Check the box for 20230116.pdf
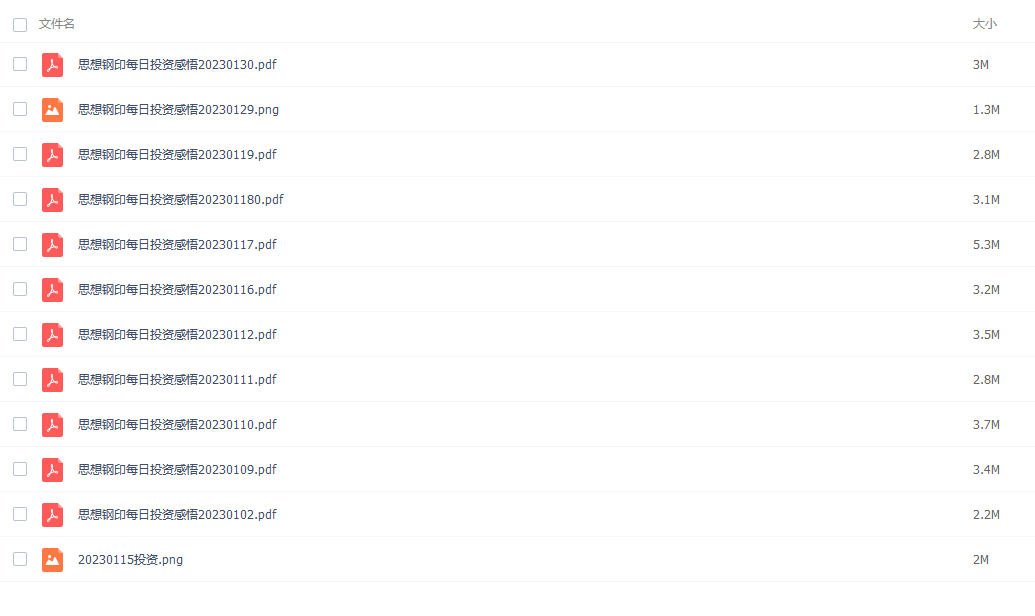Viewport: 1035px width, 616px height. pos(20,289)
